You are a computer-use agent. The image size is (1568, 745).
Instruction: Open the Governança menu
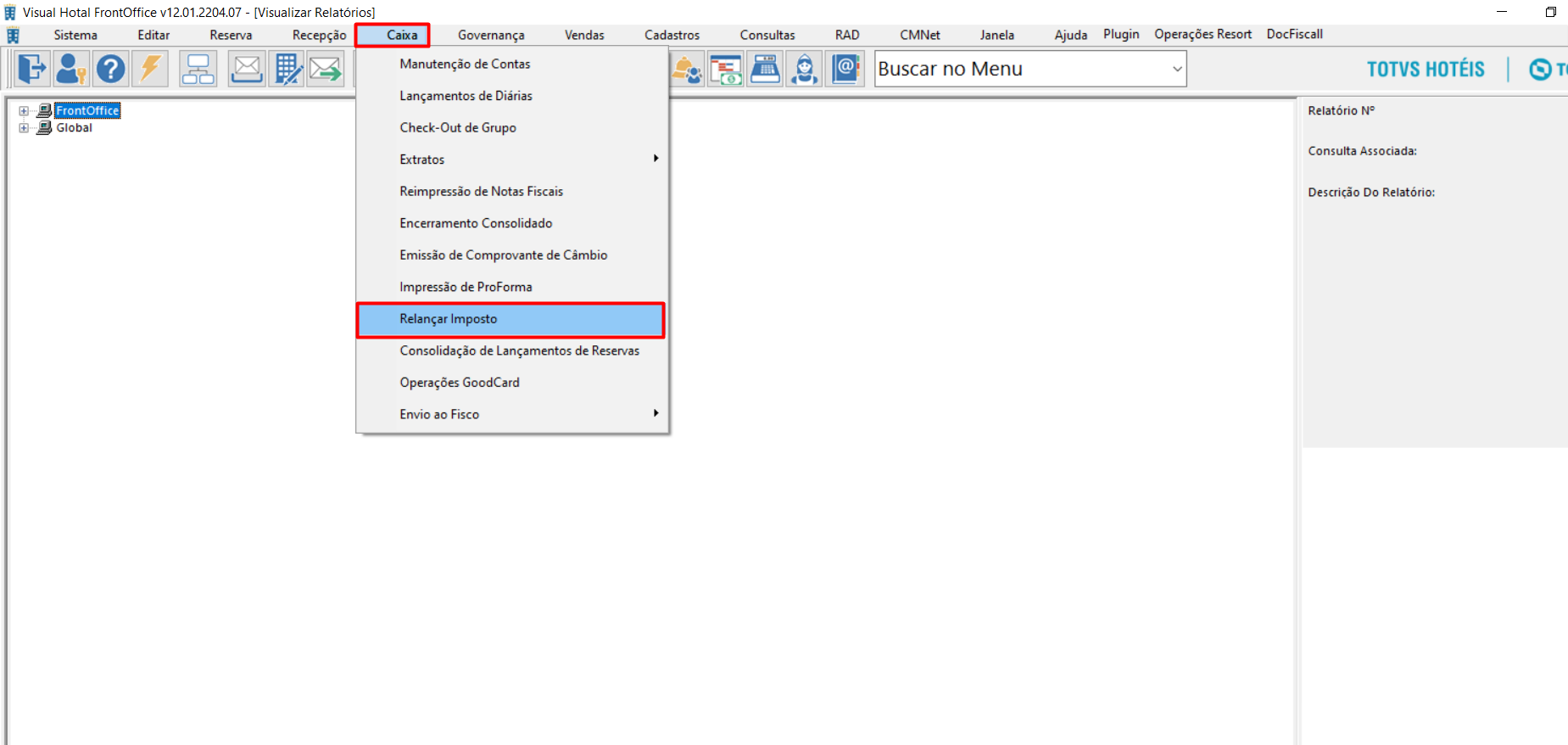pos(491,35)
